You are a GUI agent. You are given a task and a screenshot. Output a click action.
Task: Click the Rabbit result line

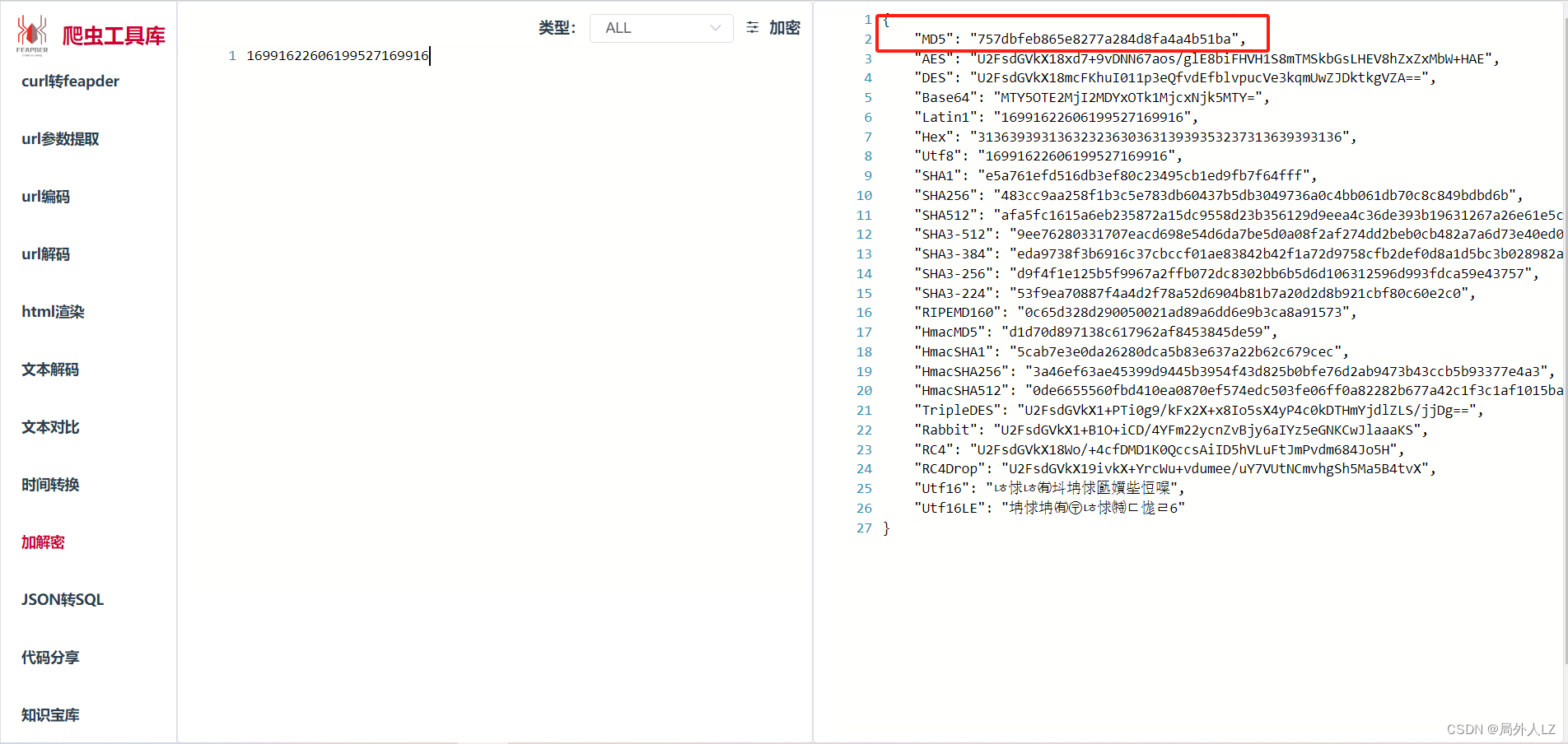point(1171,430)
